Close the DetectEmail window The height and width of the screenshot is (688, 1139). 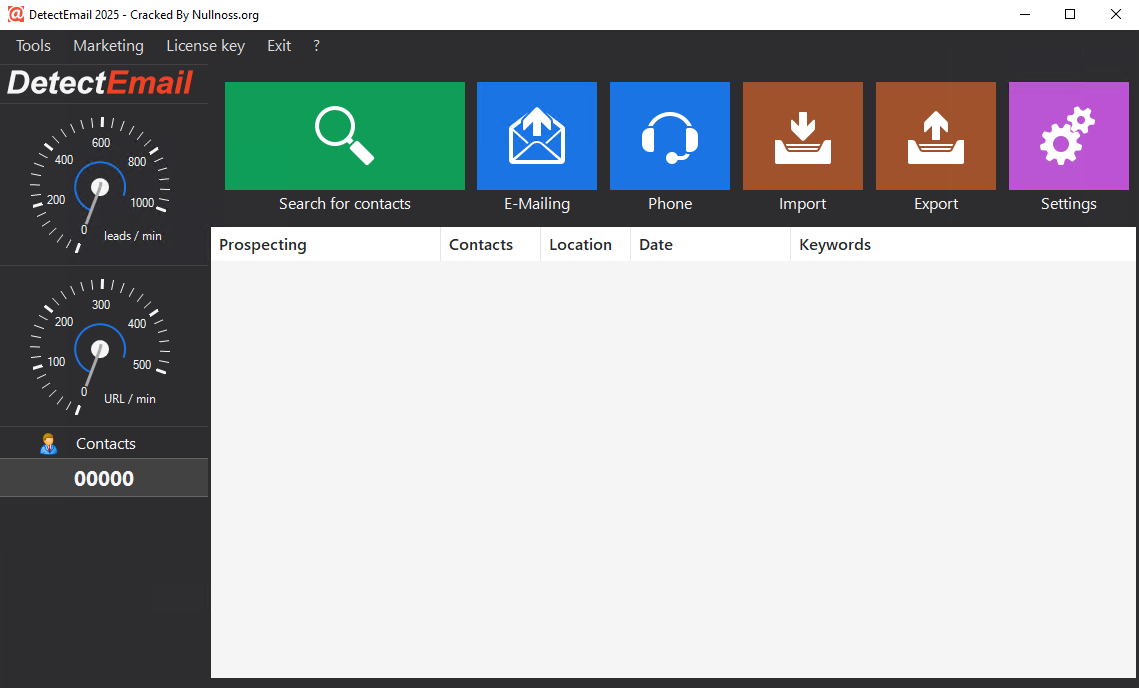[x=1116, y=15]
